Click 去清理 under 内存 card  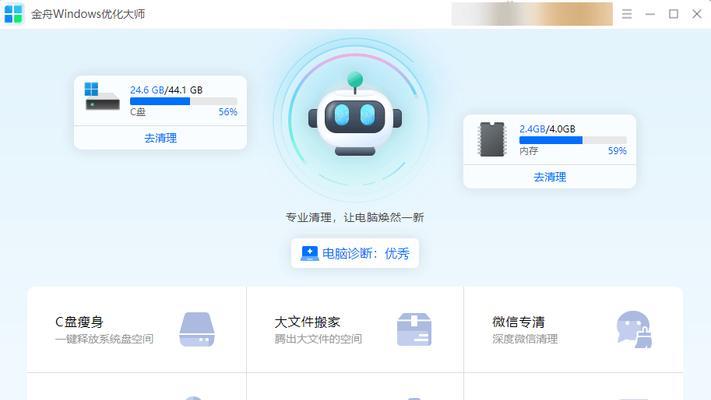click(x=550, y=177)
